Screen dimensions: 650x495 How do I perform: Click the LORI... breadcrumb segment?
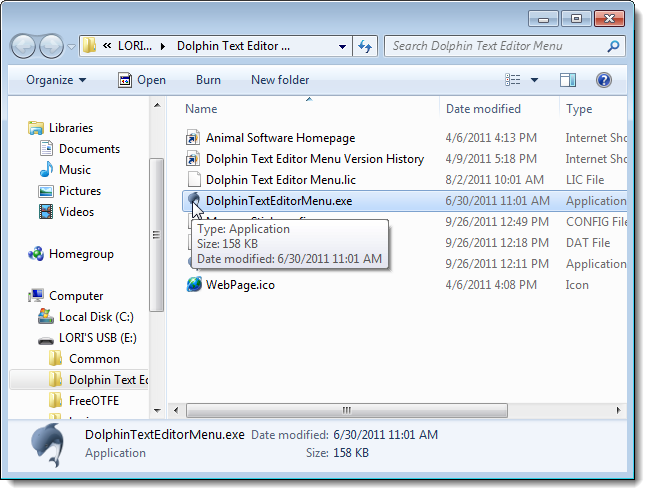point(135,46)
